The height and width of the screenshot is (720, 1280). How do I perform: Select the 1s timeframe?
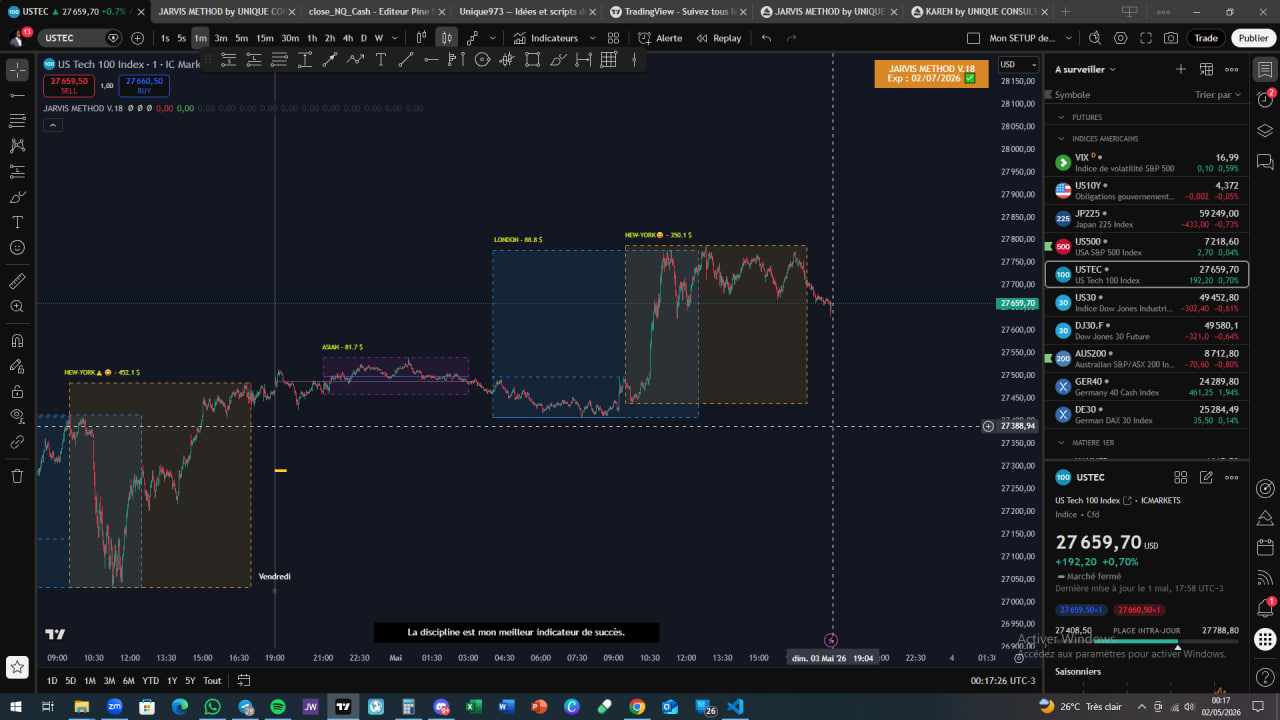165,38
